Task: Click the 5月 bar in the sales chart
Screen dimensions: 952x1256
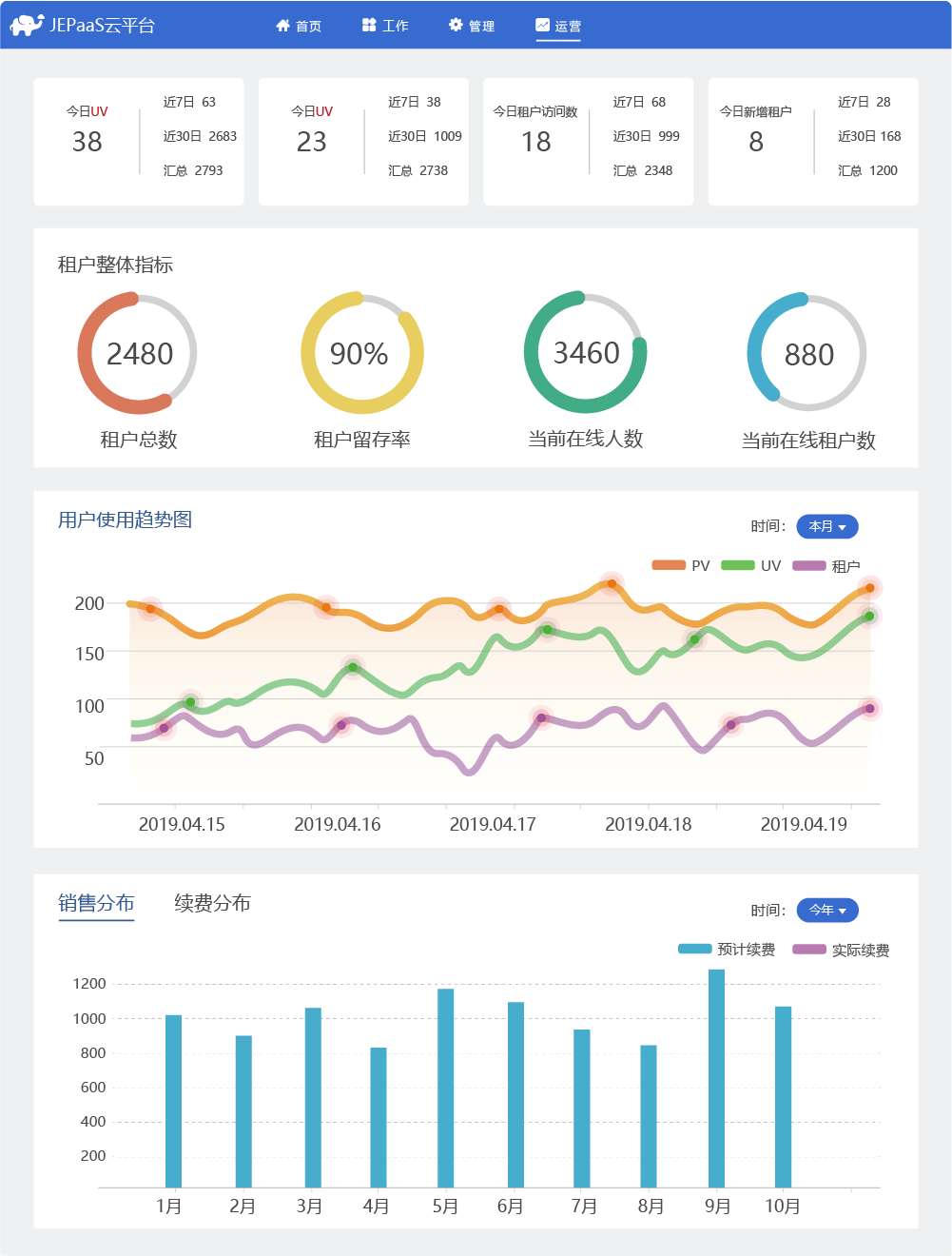Action: point(445,1089)
